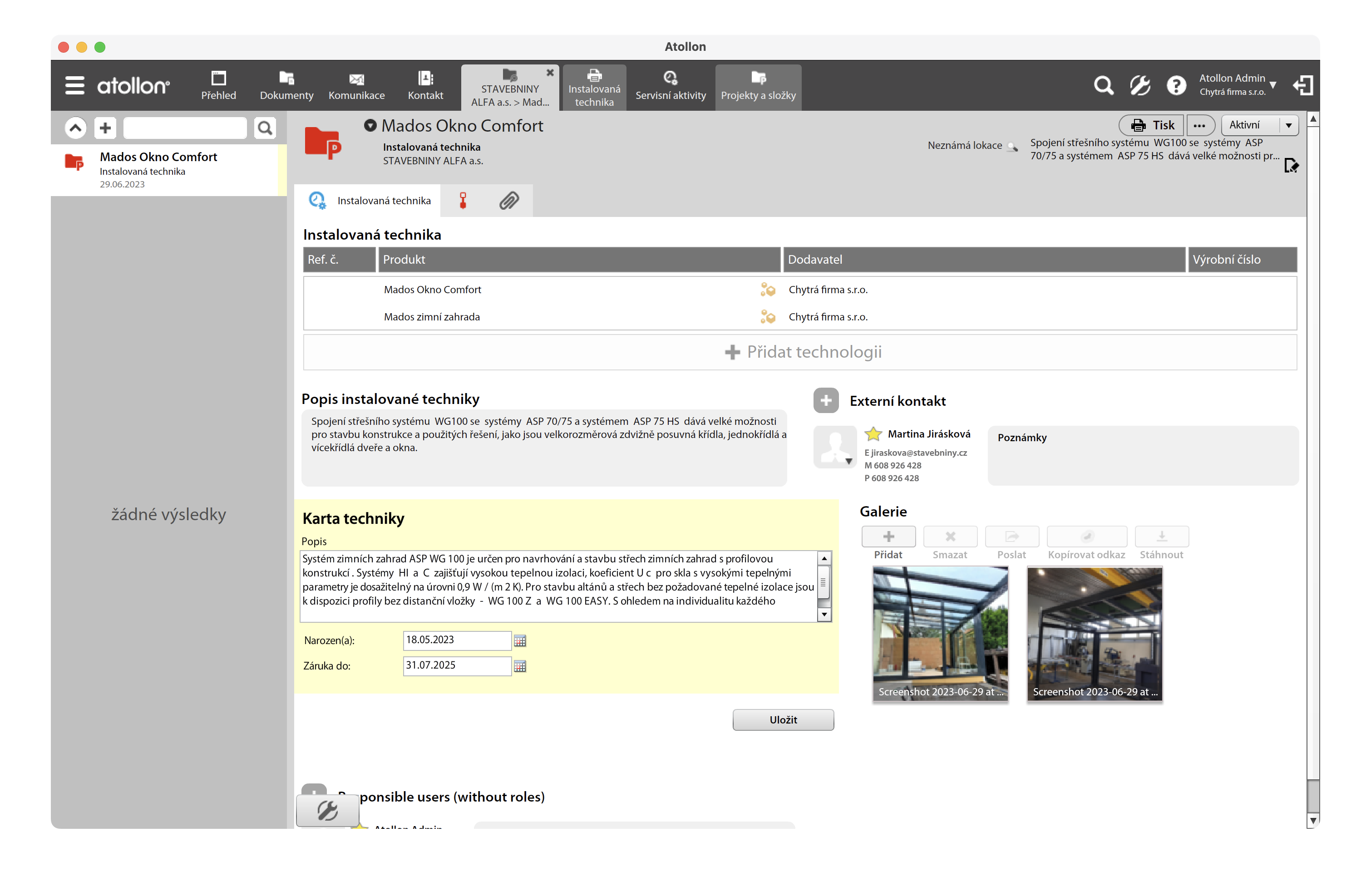Click plus icon to add Externí kontakt
The image size is (1371, 896).
point(825,400)
